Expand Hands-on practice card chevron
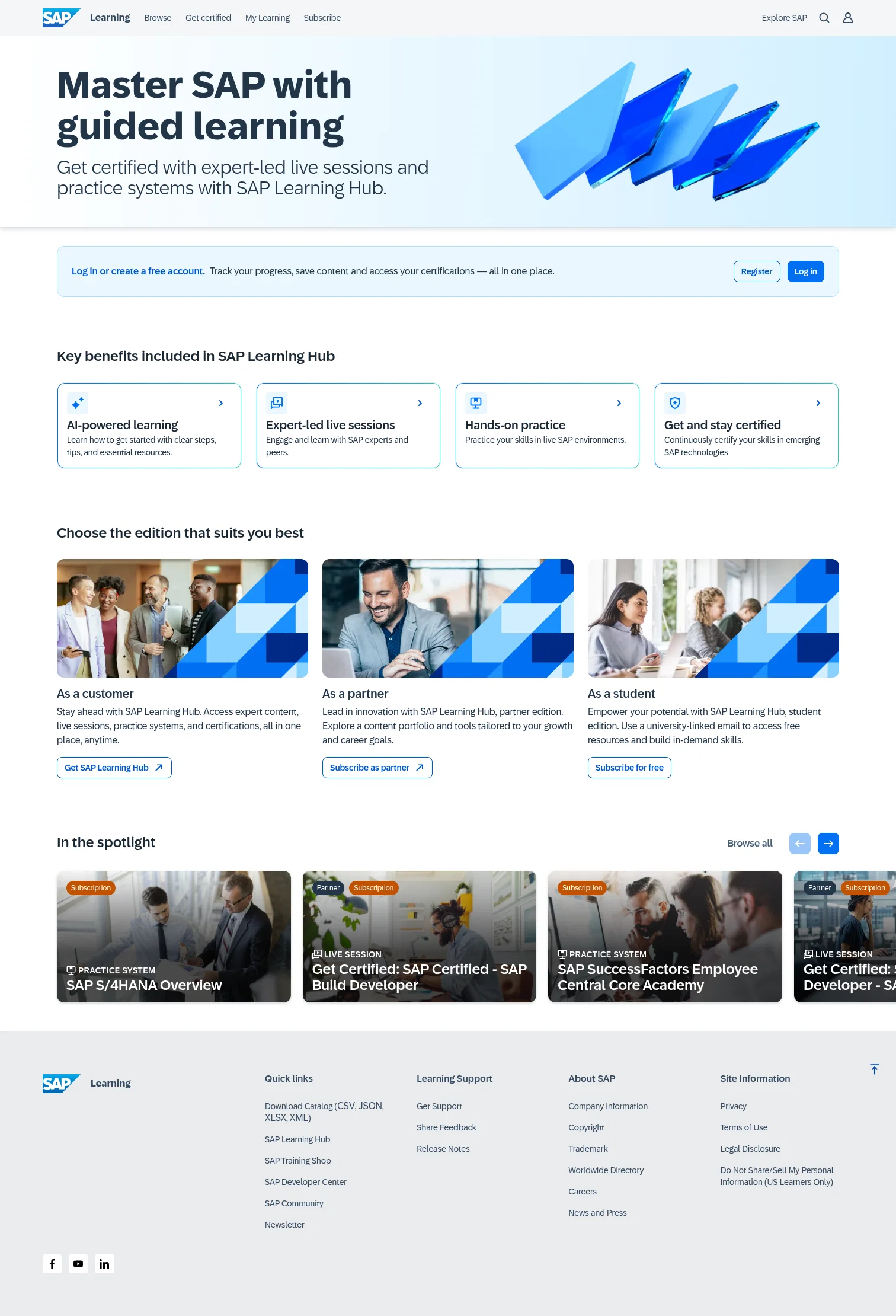The height and width of the screenshot is (1316, 896). pyautogui.click(x=619, y=403)
